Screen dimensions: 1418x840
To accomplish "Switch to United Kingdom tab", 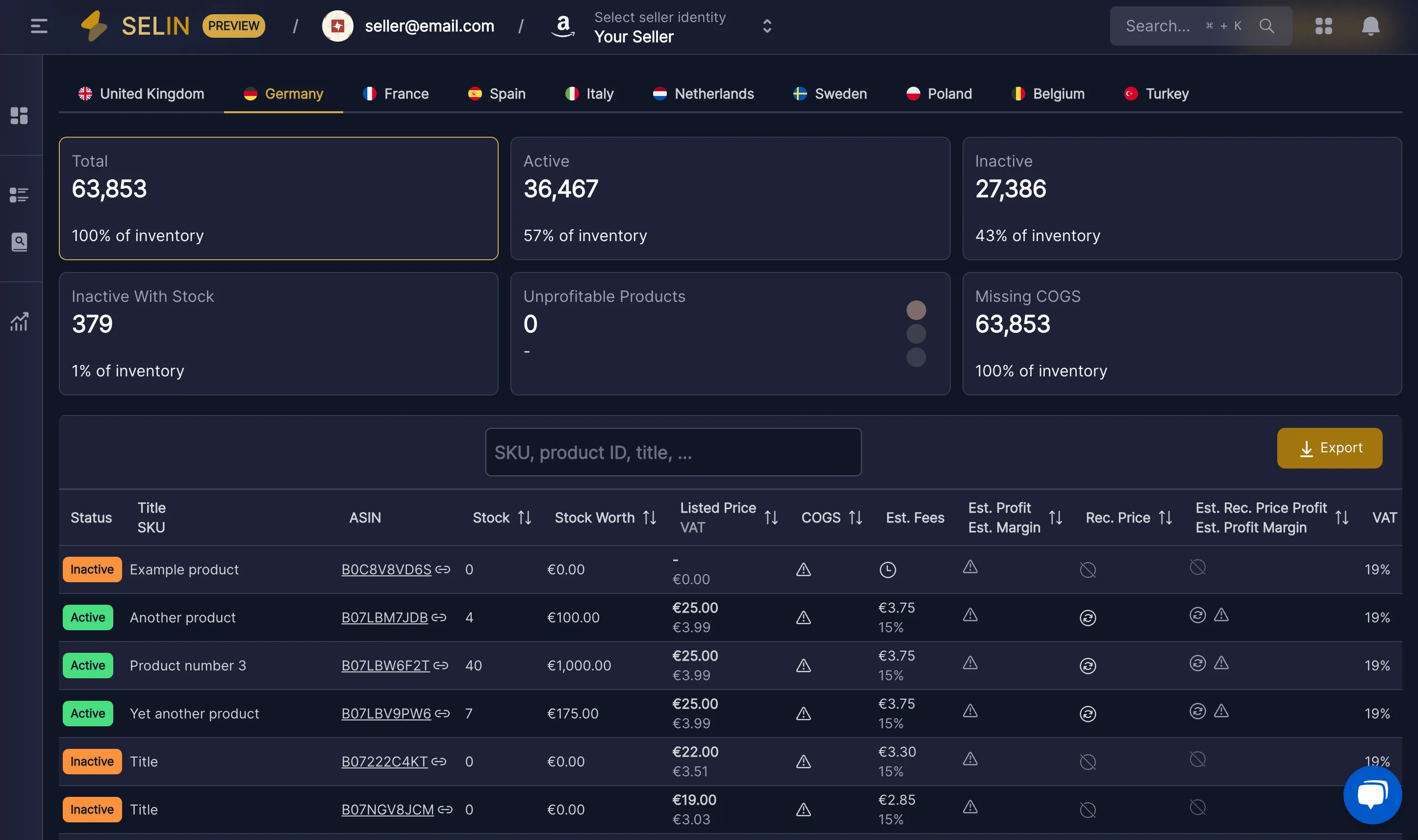I will coord(142,94).
